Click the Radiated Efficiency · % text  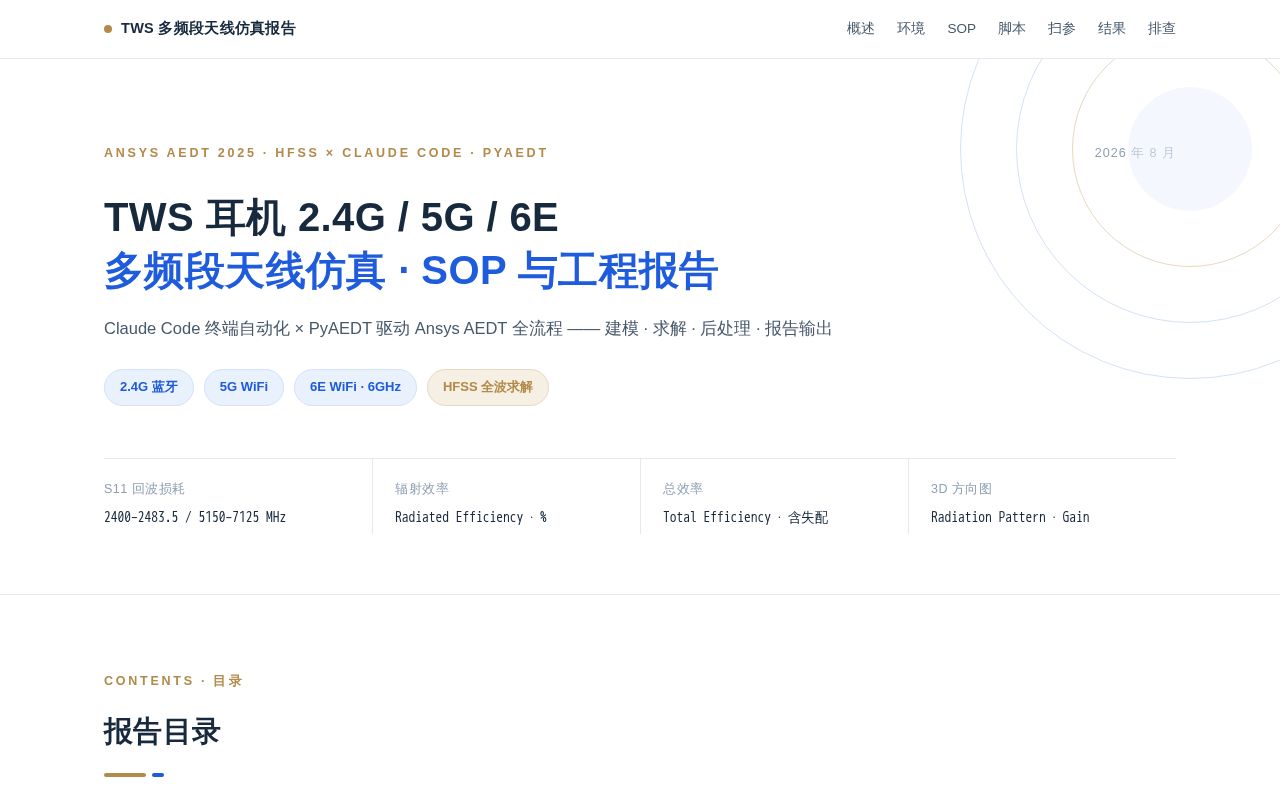point(471,518)
